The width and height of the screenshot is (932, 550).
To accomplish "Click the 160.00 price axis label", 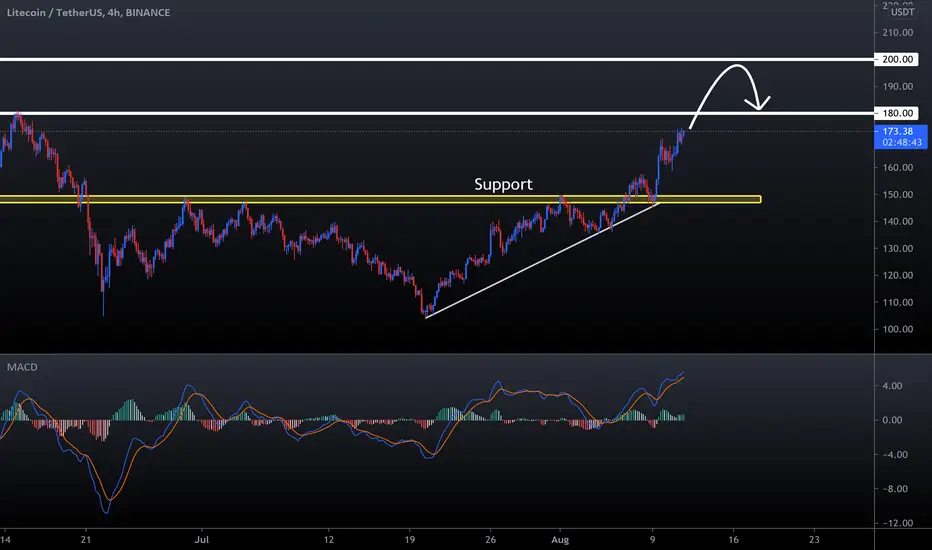I will point(898,168).
